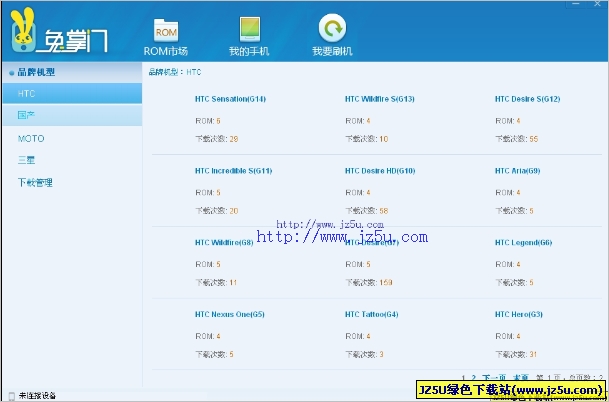Select 三星 in the brand sidebar
Viewport: 609px width, 402px height.
click(x=26, y=160)
